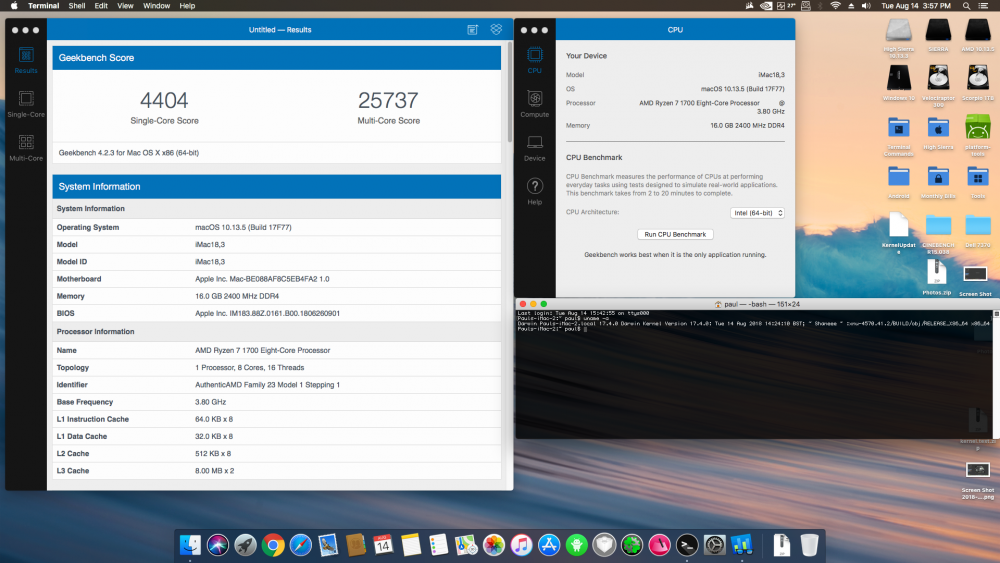Screen dimensions: 1000x563
Task: Open Geekbench from the Dock
Action: tap(742, 545)
